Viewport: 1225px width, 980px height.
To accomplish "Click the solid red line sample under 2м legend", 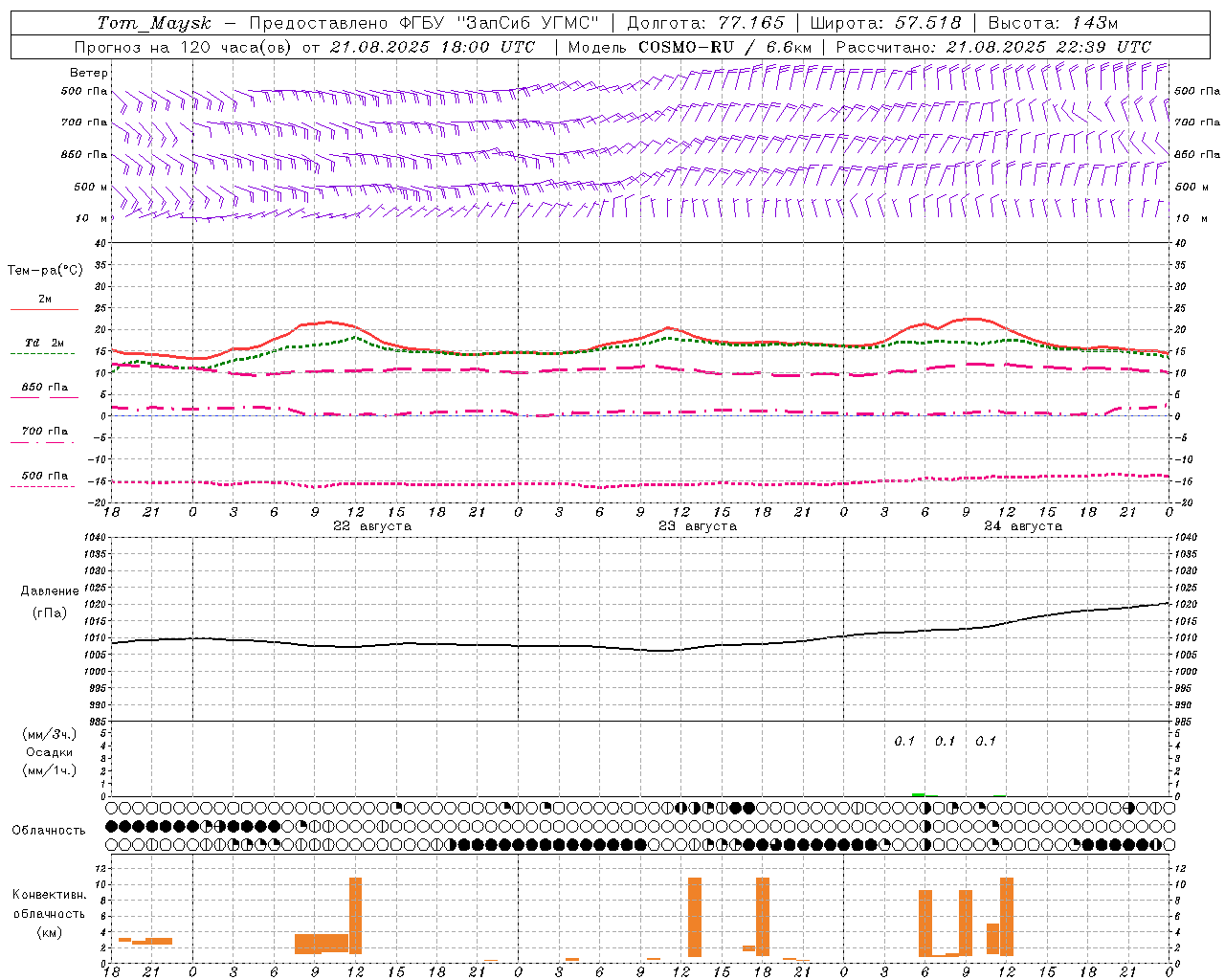I will 44,309.
